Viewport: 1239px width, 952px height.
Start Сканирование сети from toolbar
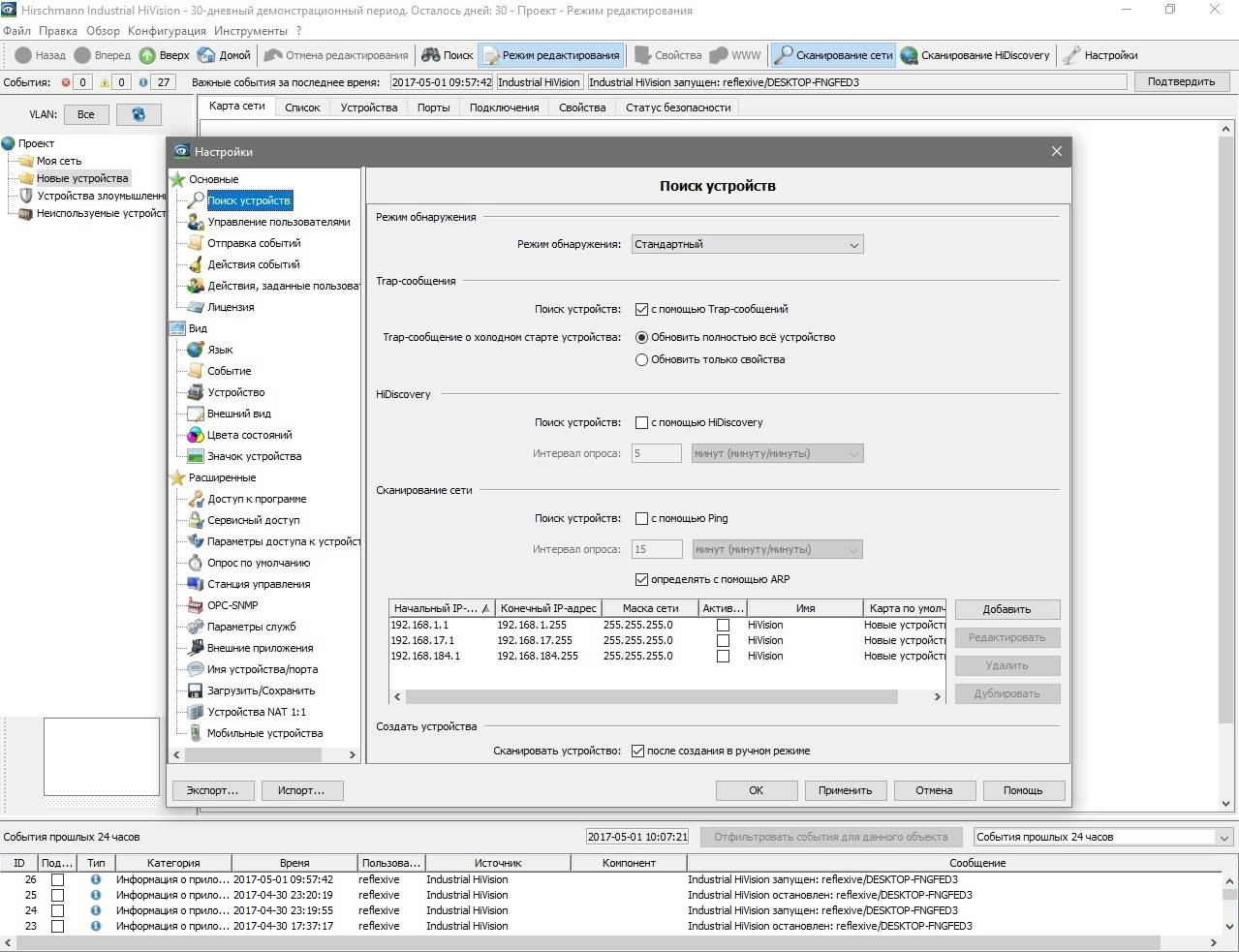click(833, 55)
